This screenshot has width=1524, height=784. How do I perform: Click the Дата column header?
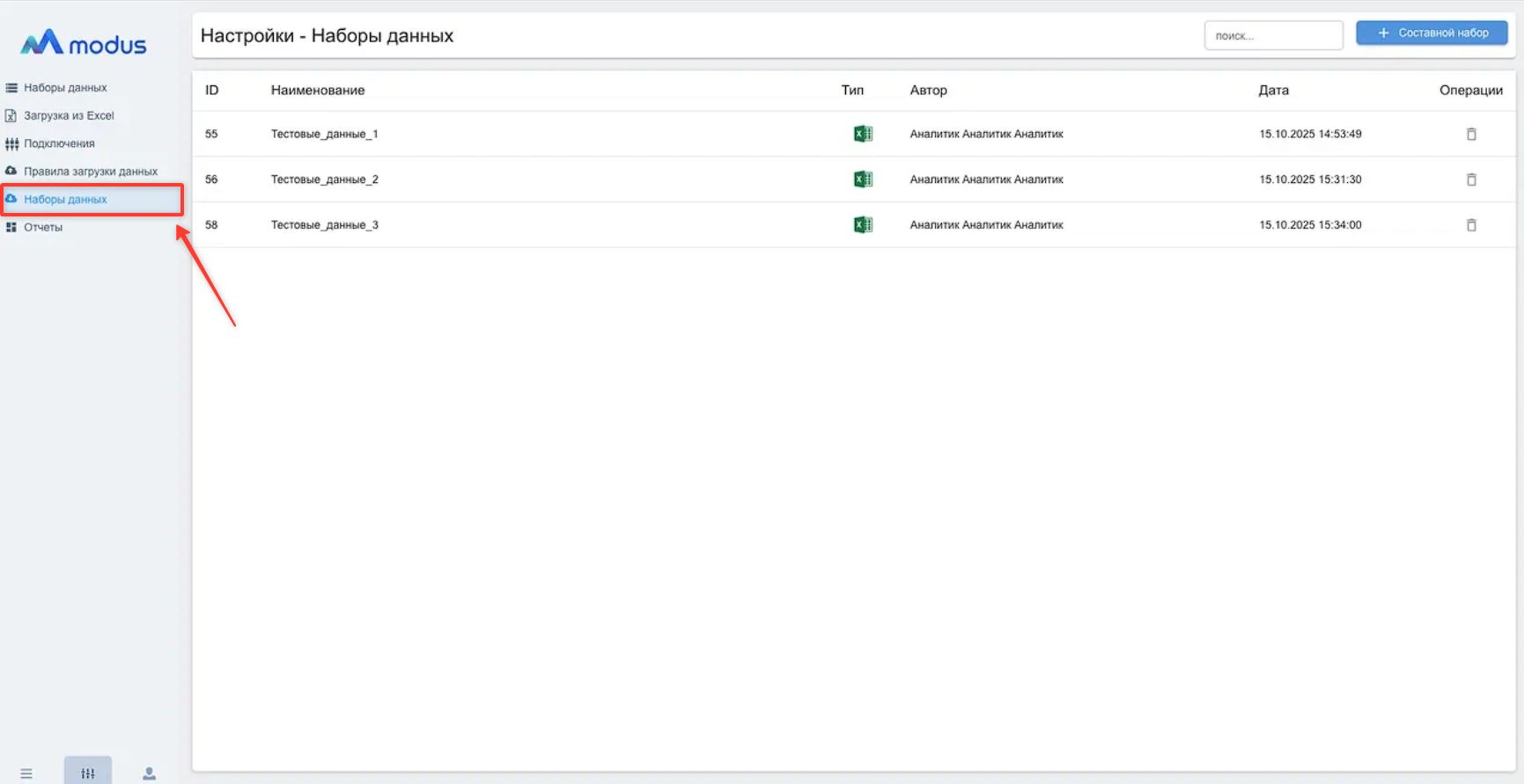(1273, 91)
